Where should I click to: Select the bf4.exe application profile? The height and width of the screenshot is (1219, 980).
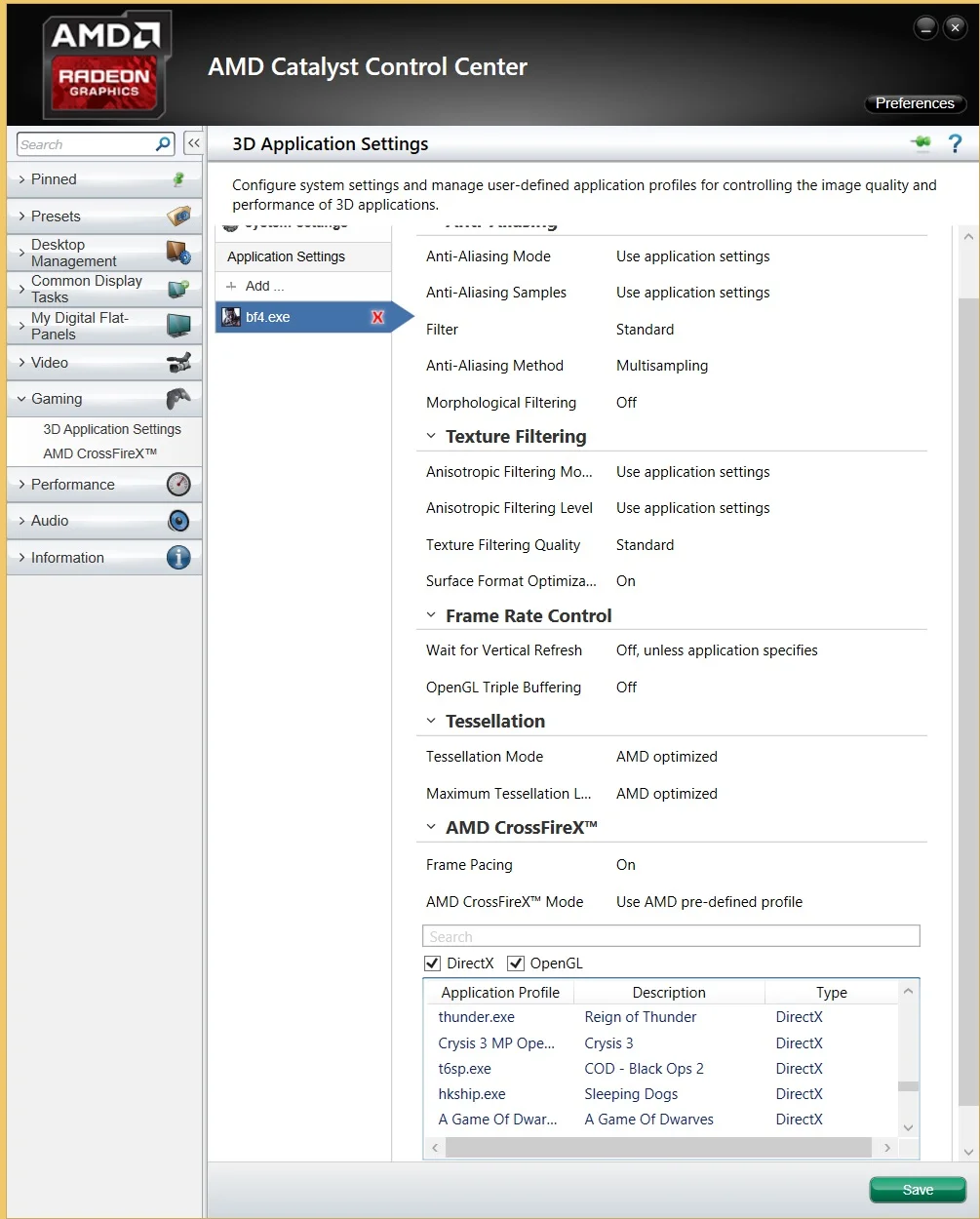click(x=303, y=317)
